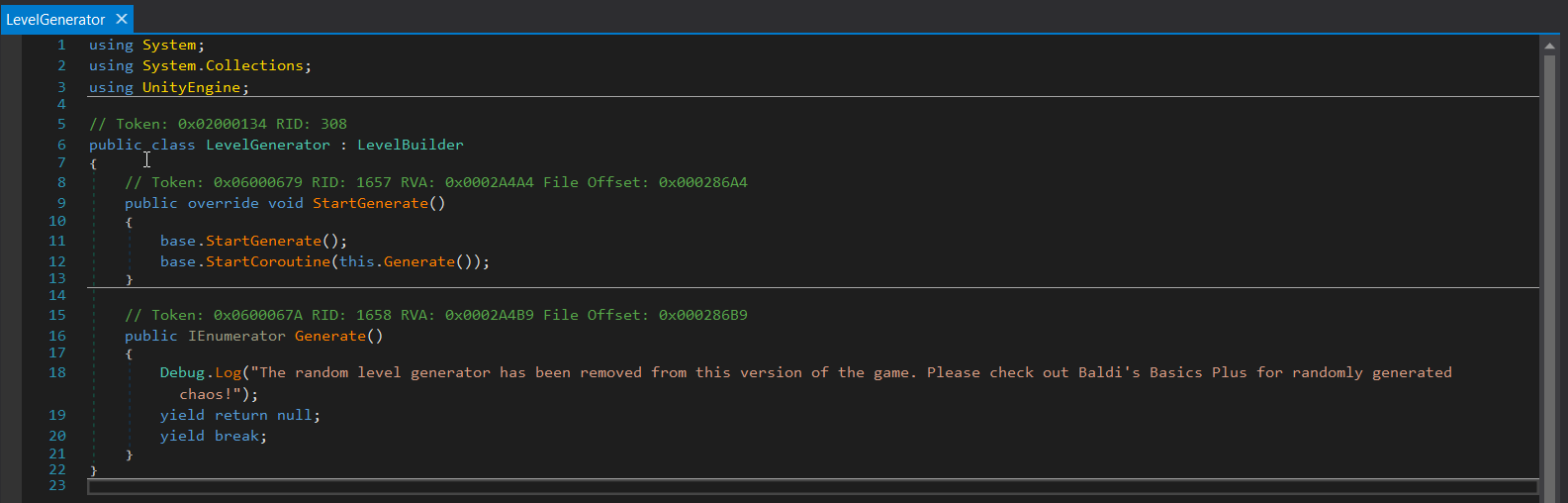Click line number 18 in gutter
The width and height of the screenshot is (1568, 503).
coord(57,372)
